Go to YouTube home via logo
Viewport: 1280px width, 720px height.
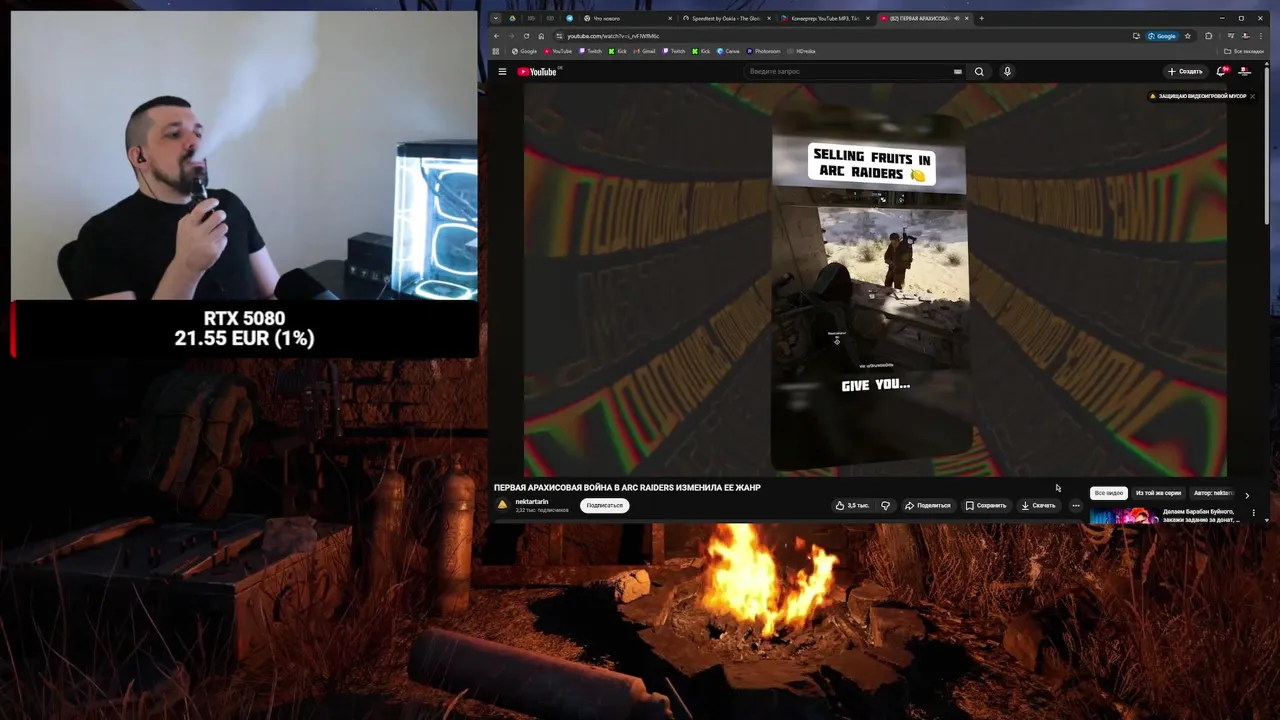(x=538, y=72)
